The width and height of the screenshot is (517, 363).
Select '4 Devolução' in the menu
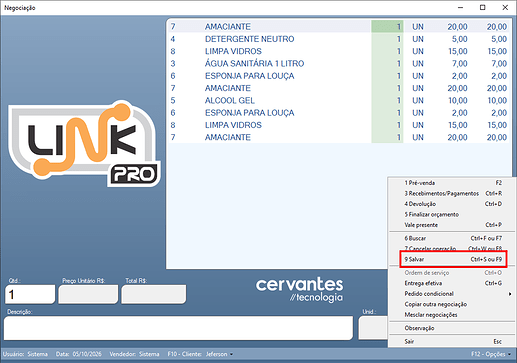pyautogui.click(x=453, y=204)
